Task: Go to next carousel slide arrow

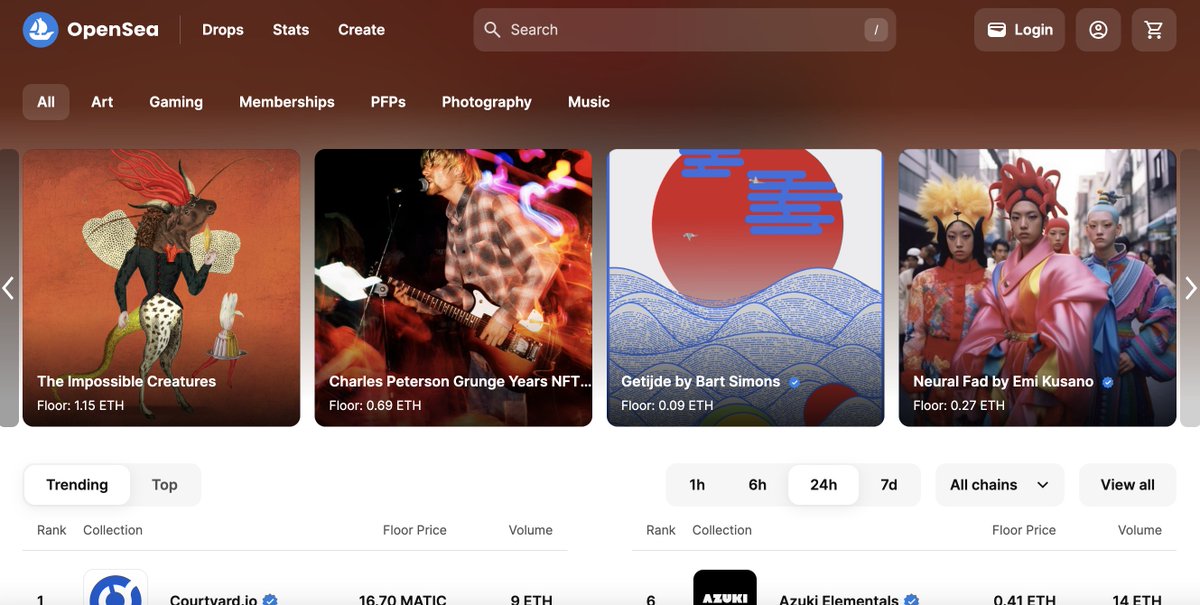Action: (x=1191, y=288)
